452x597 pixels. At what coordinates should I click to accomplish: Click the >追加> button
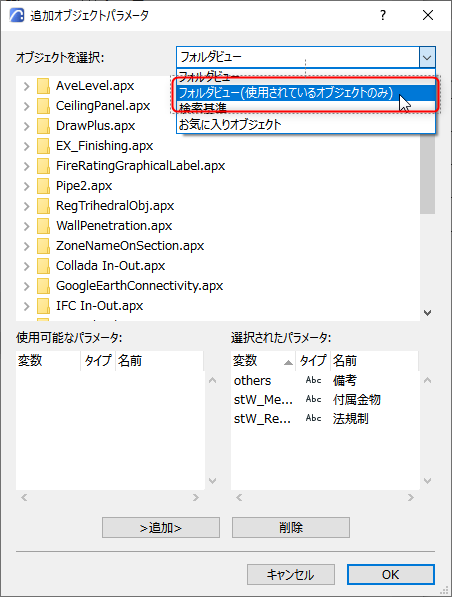(161, 527)
